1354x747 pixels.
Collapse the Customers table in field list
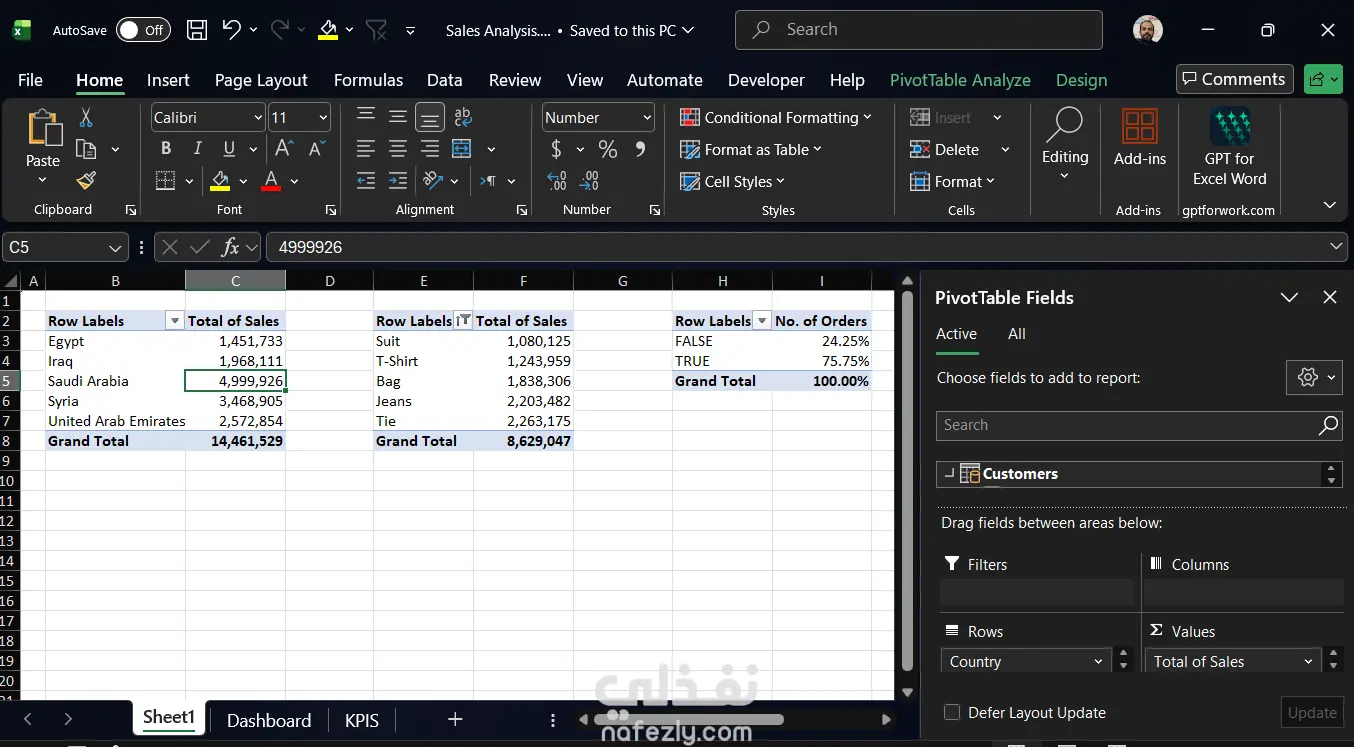tap(949, 474)
